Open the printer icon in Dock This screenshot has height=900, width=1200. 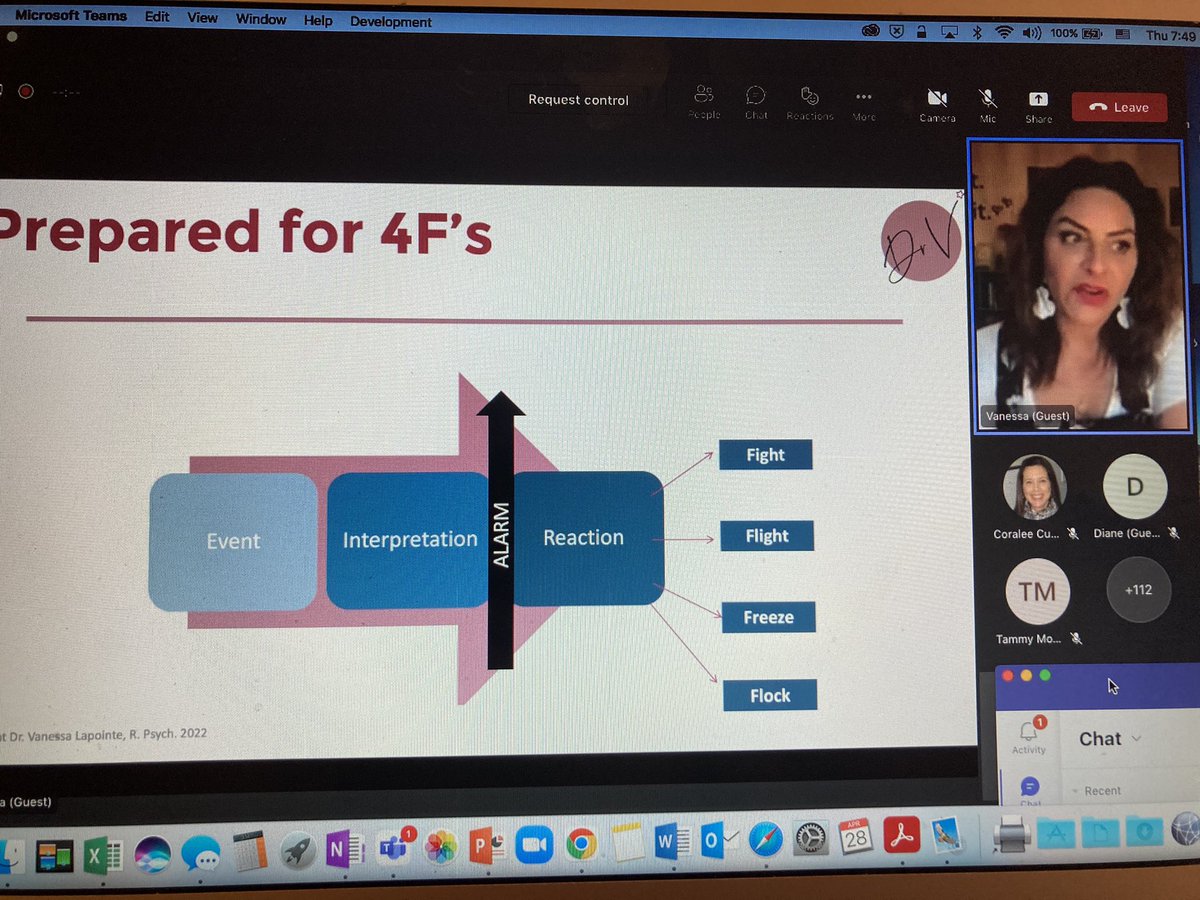(1010, 834)
